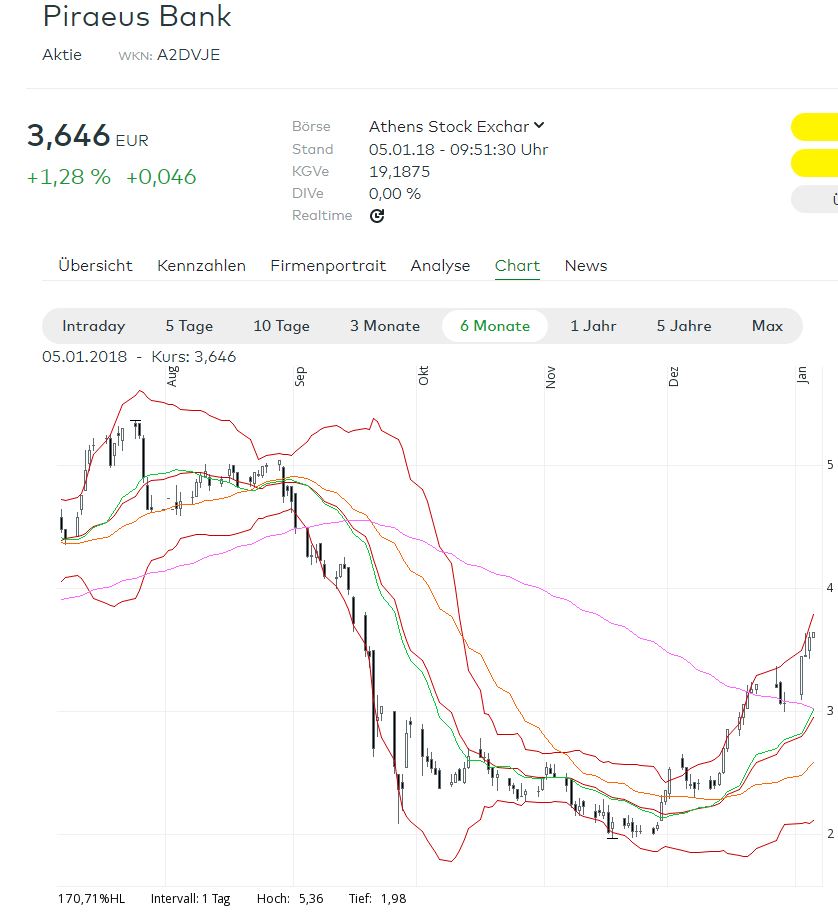Viewport: 838px width, 915px height.
Task: Switch chart to 1 Jahr
Action: pyautogui.click(x=593, y=326)
